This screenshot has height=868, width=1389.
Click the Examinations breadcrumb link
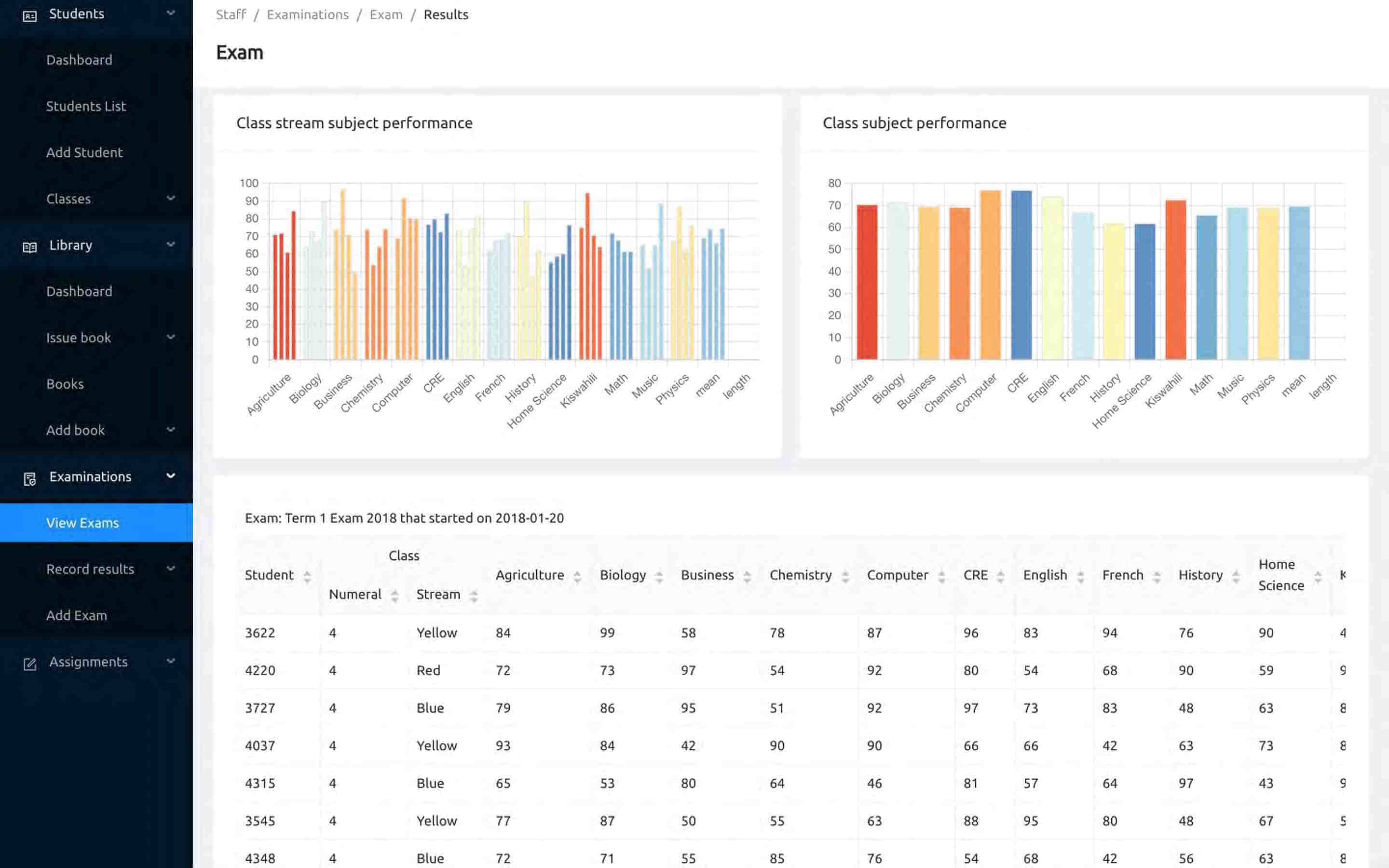click(308, 14)
